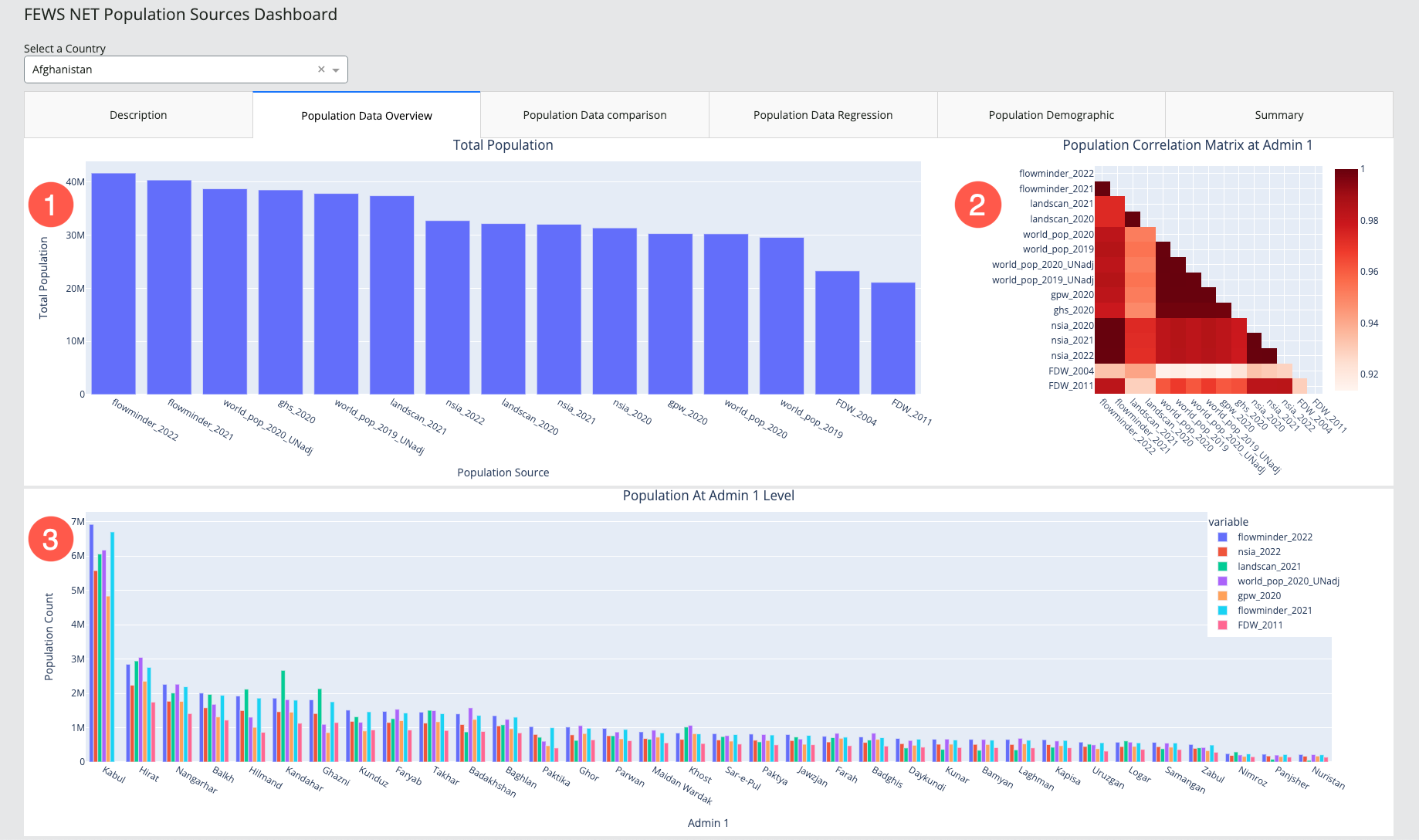This screenshot has height=840, width=1419.
Task: Open the Population Data Regression tab
Action: click(x=823, y=115)
